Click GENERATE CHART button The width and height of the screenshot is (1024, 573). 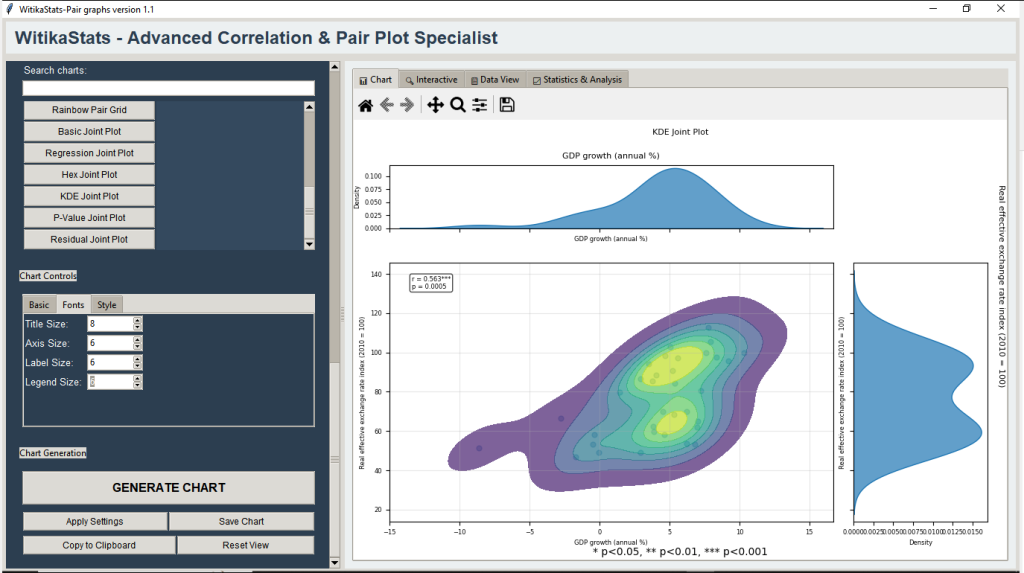(x=168, y=487)
